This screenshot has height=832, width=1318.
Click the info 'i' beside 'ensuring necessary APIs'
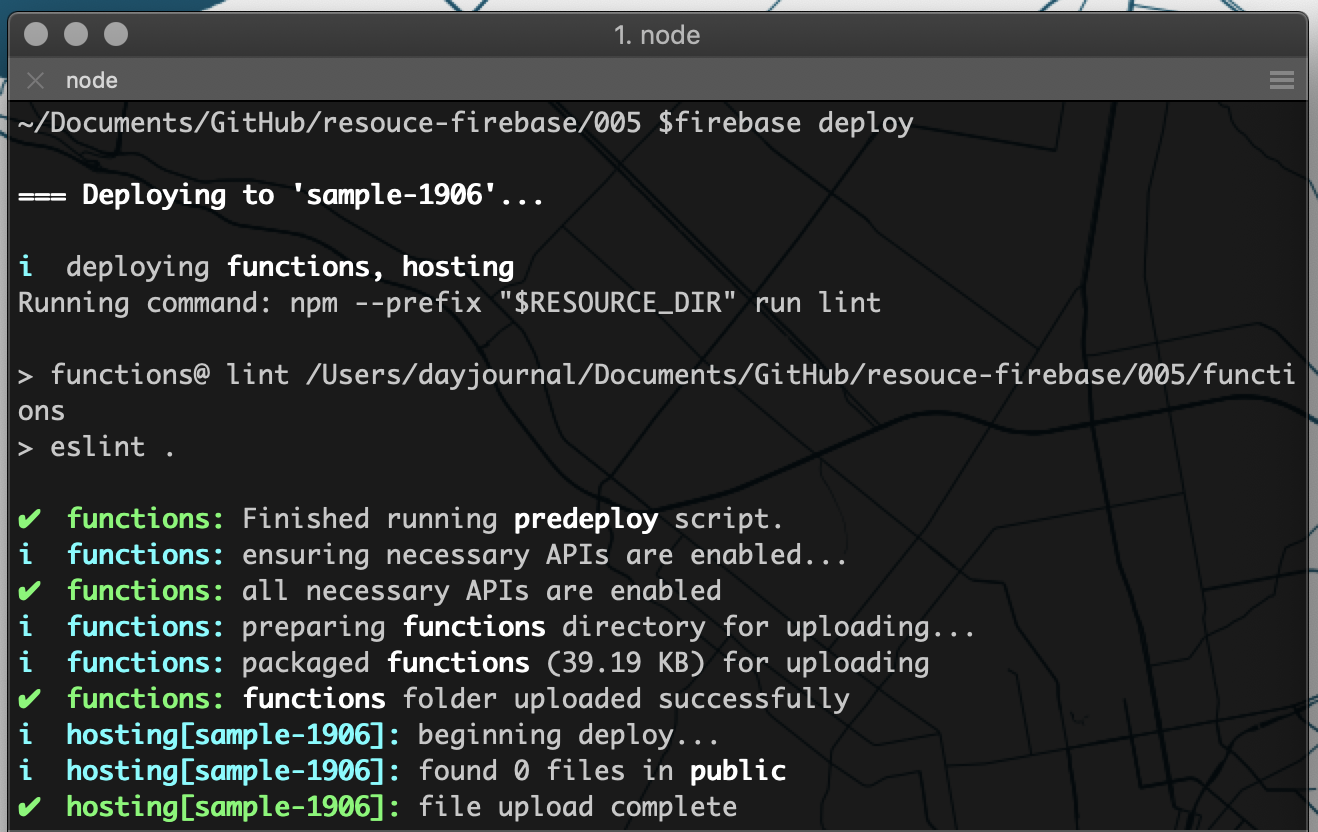(26, 555)
